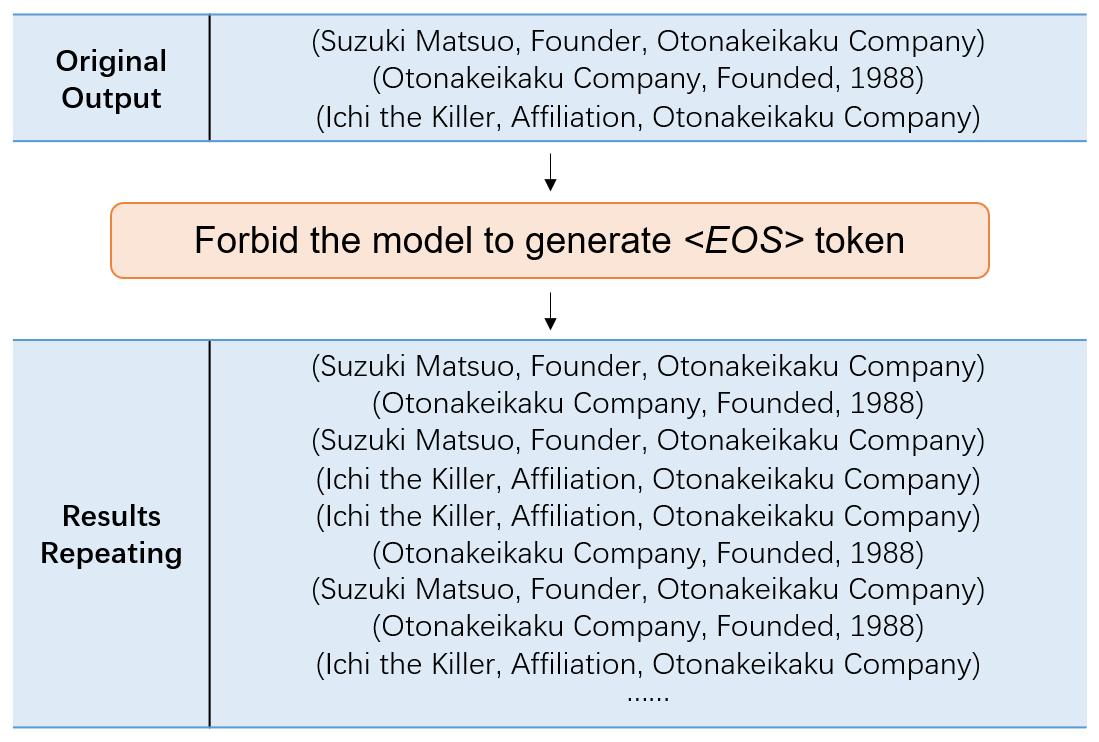The height and width of the screenshot is (742, 1099).
Task: Click the down arrow above the Results Repeating box
Action: tap(549, 310)
